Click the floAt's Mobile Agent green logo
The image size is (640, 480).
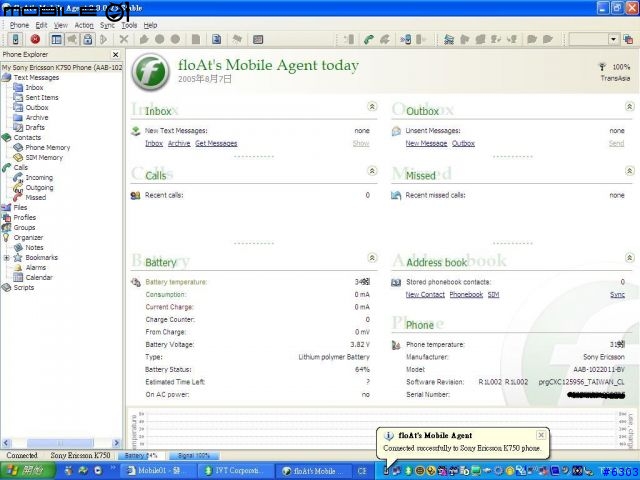click(x=151, y=72)
